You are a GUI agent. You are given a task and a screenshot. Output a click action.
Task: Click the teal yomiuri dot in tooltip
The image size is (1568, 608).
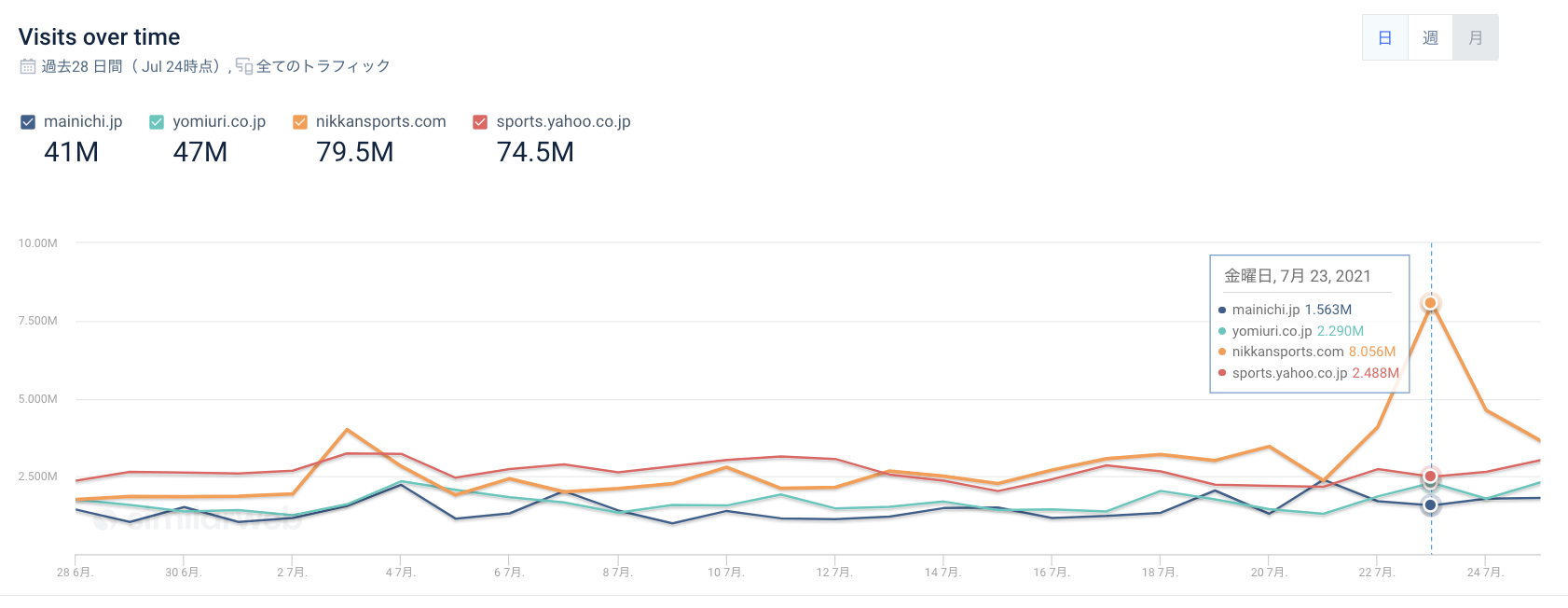tap(1222, 331)
